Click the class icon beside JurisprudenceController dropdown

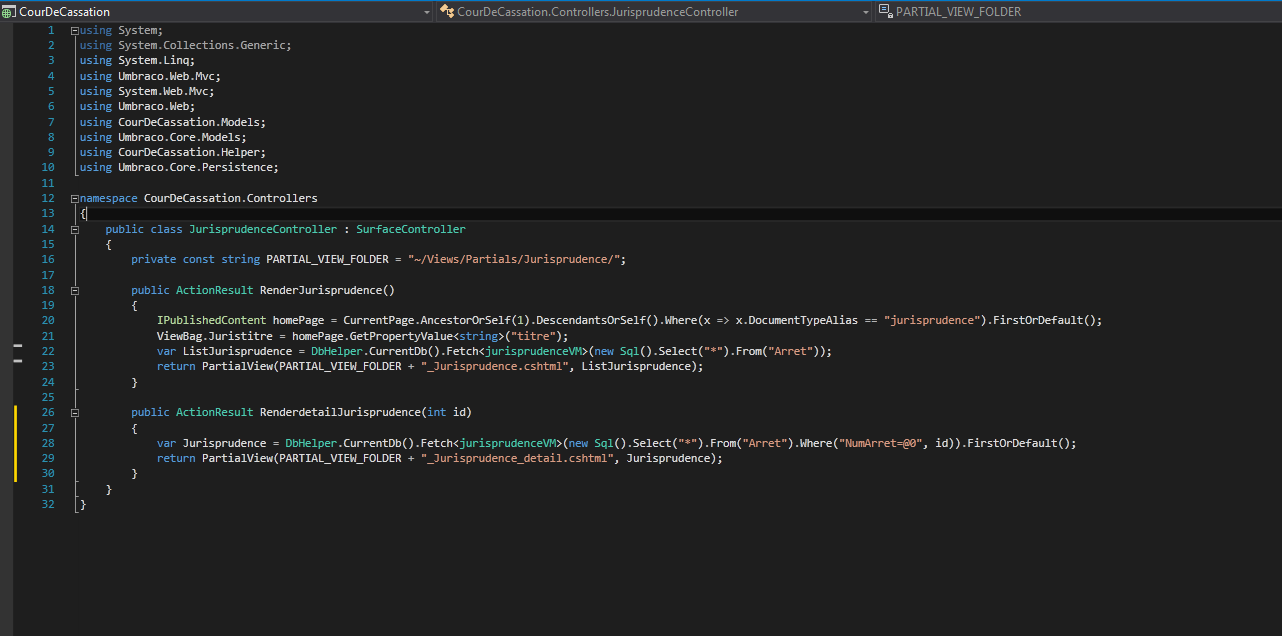[x=448, y=11]
